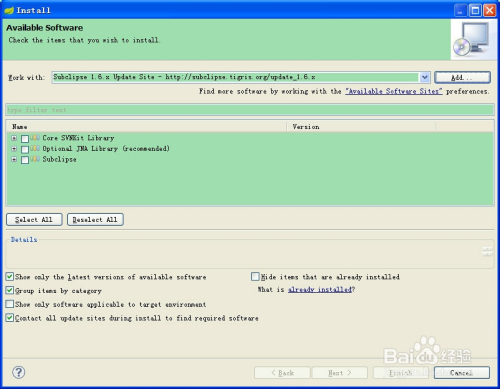
Task: Enable Hide items that are already installed
Action: 255,276
